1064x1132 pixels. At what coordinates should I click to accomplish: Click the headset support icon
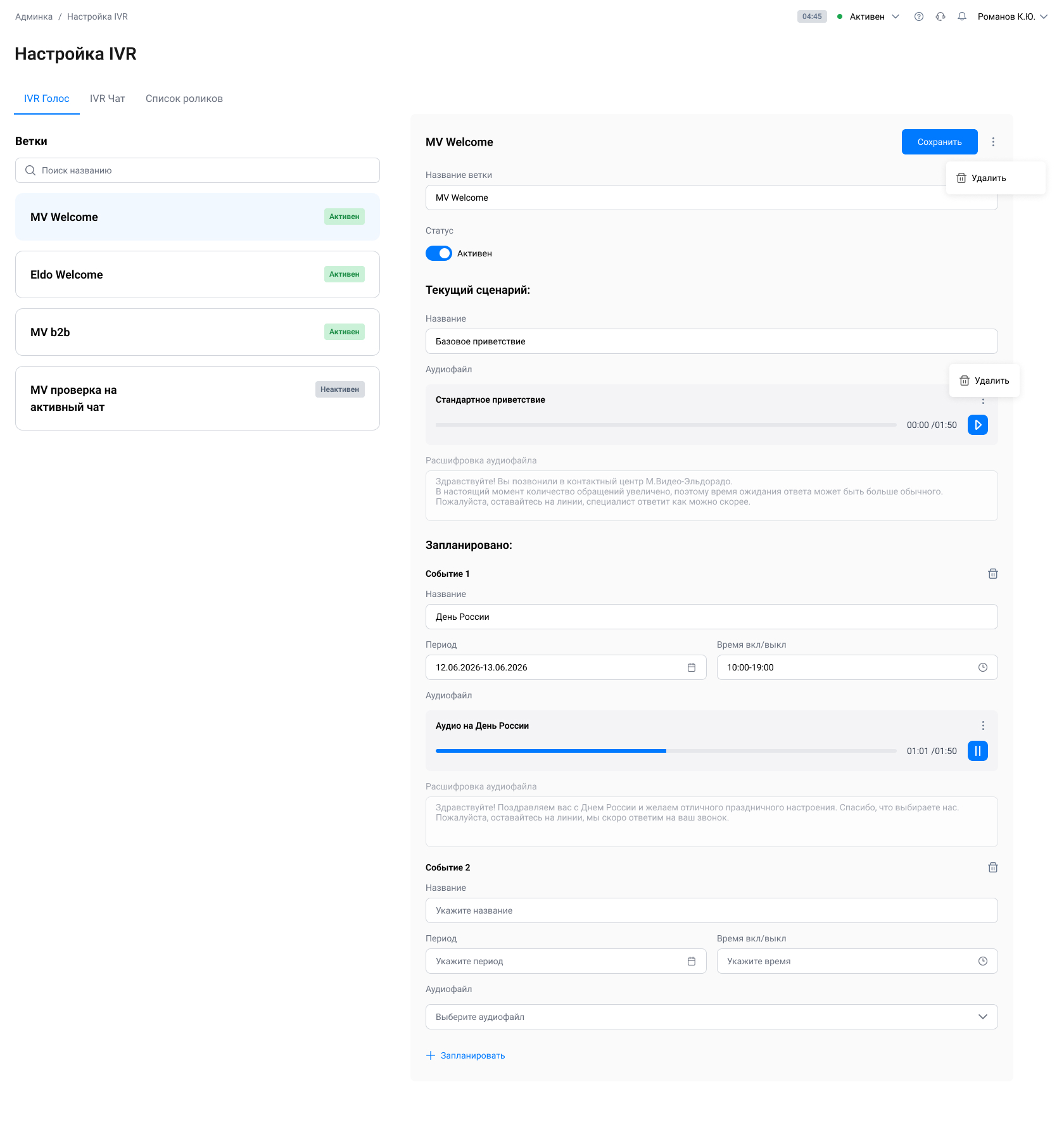(940, 16)
